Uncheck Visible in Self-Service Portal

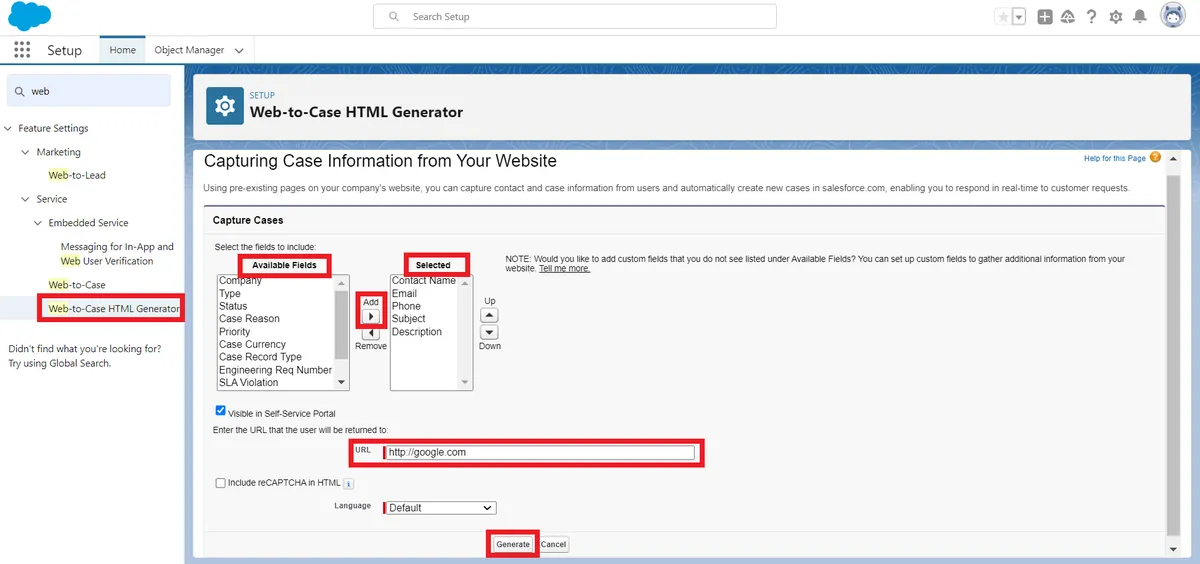[221, 411]
